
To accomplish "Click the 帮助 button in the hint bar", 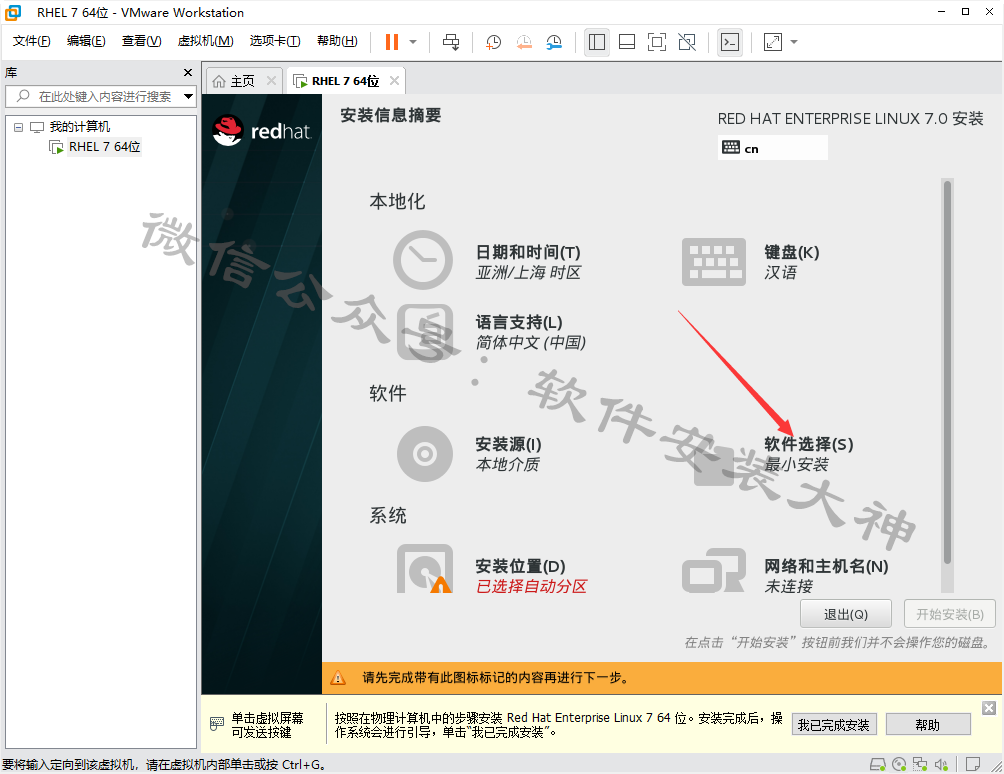I will tap(928, 725).
